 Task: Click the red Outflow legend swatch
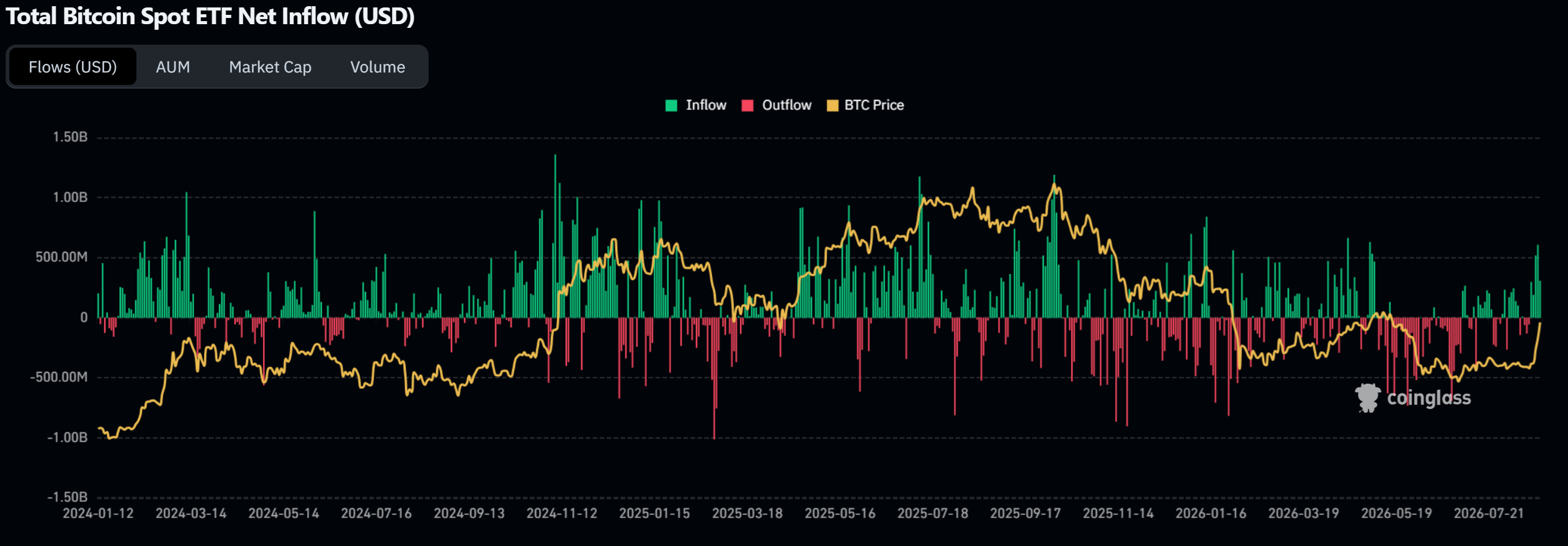(x=747, y=105)
